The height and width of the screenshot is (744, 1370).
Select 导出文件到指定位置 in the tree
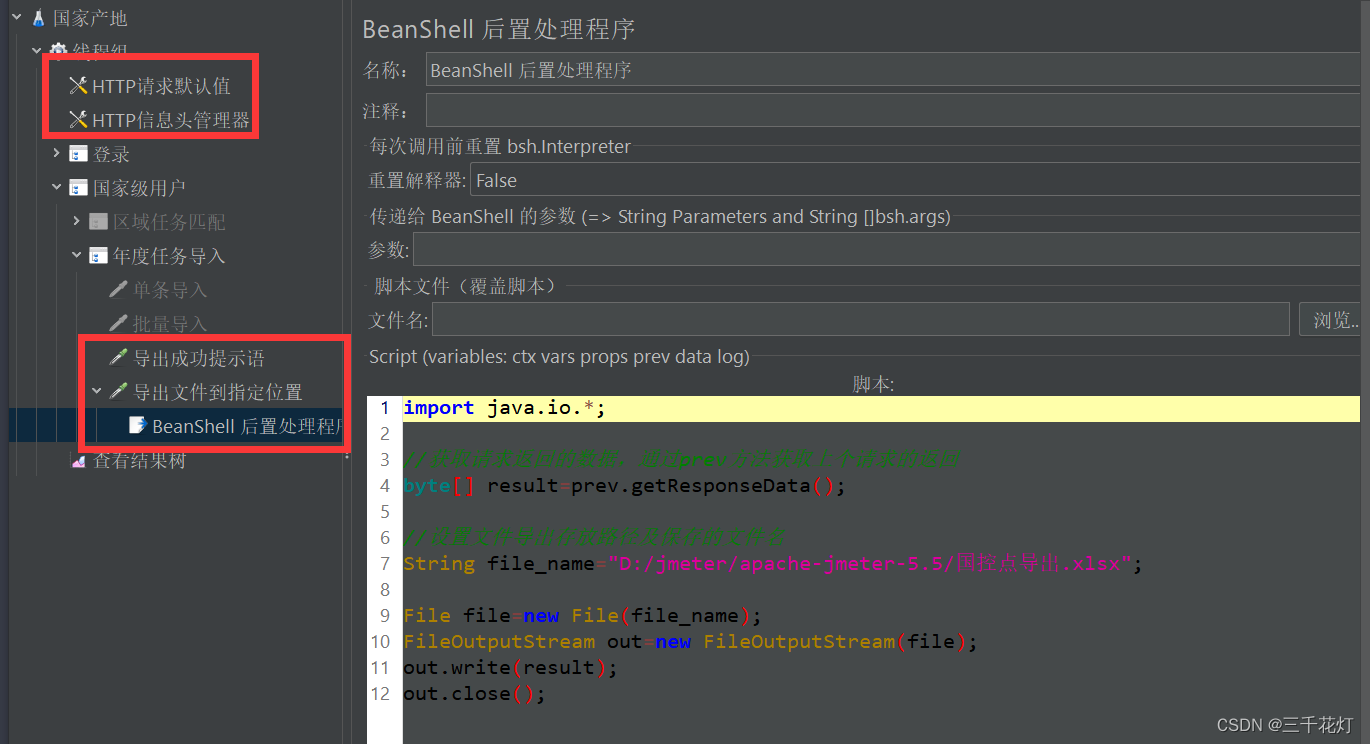click(x=218, y=392)
